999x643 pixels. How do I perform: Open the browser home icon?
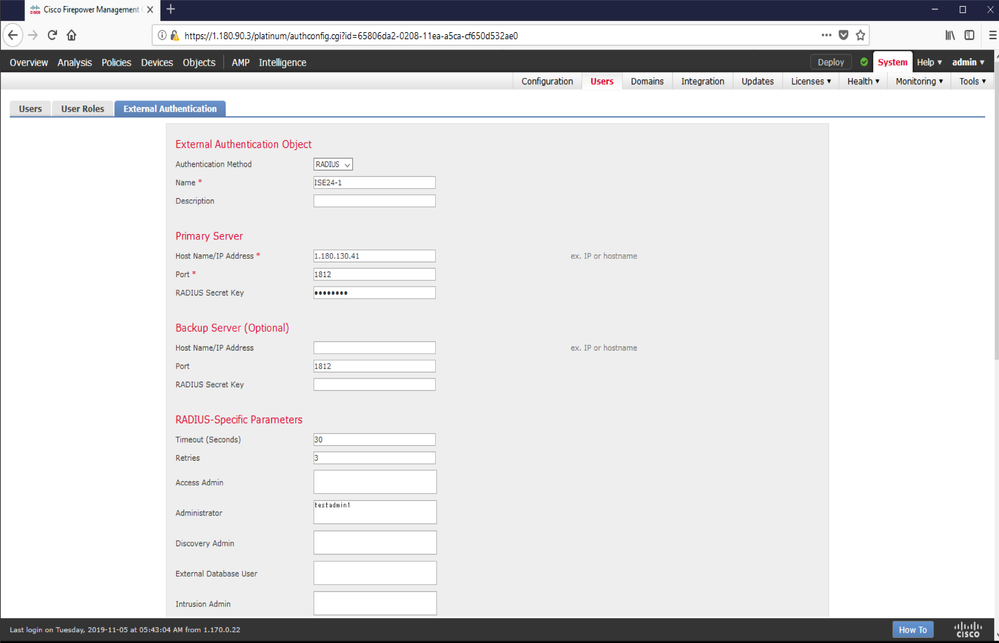tap(71, 35)
